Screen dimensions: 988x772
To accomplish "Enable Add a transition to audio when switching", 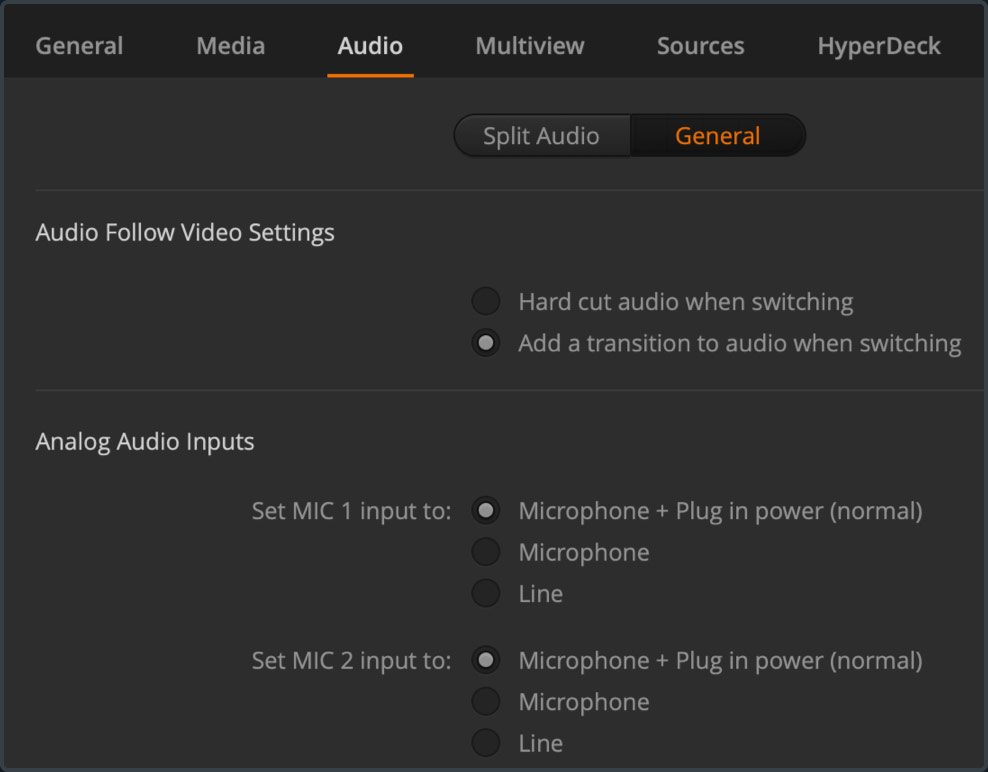I will coord(485,342).
